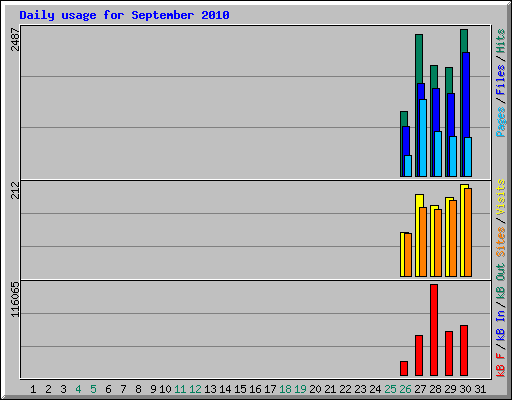This screenshot has height=400, width=512.
Task: Click day label 25 on the x-axis
Action: point(390,389)
